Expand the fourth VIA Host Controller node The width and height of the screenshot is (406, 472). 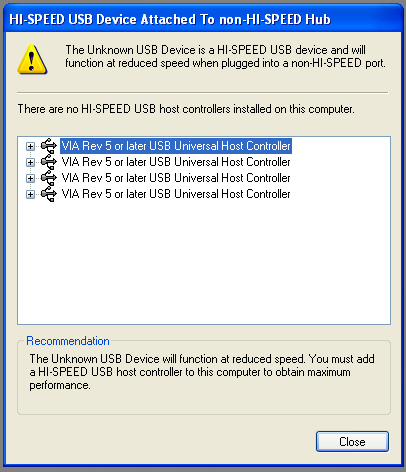[x=30, y=194]
